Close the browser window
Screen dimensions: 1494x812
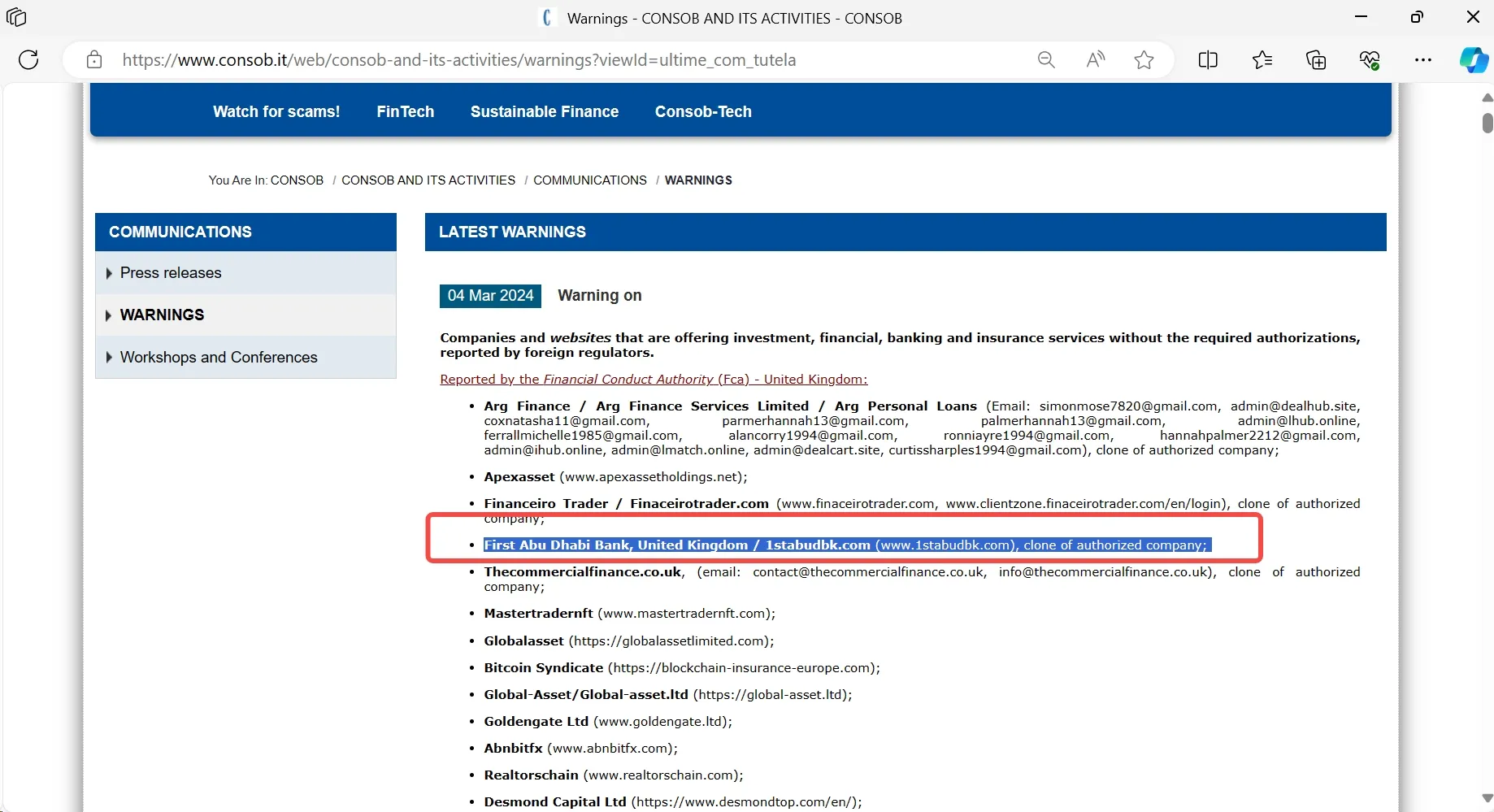1473,17
